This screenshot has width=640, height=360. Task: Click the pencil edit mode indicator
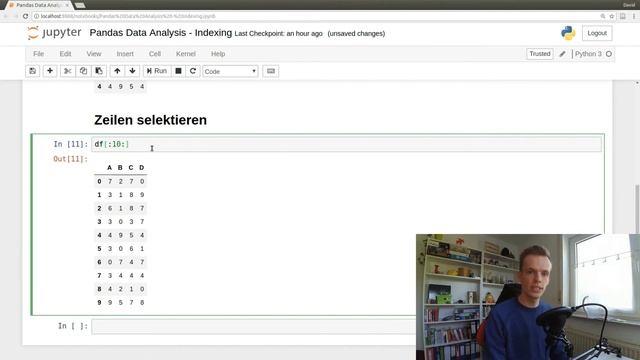[562, 54]
